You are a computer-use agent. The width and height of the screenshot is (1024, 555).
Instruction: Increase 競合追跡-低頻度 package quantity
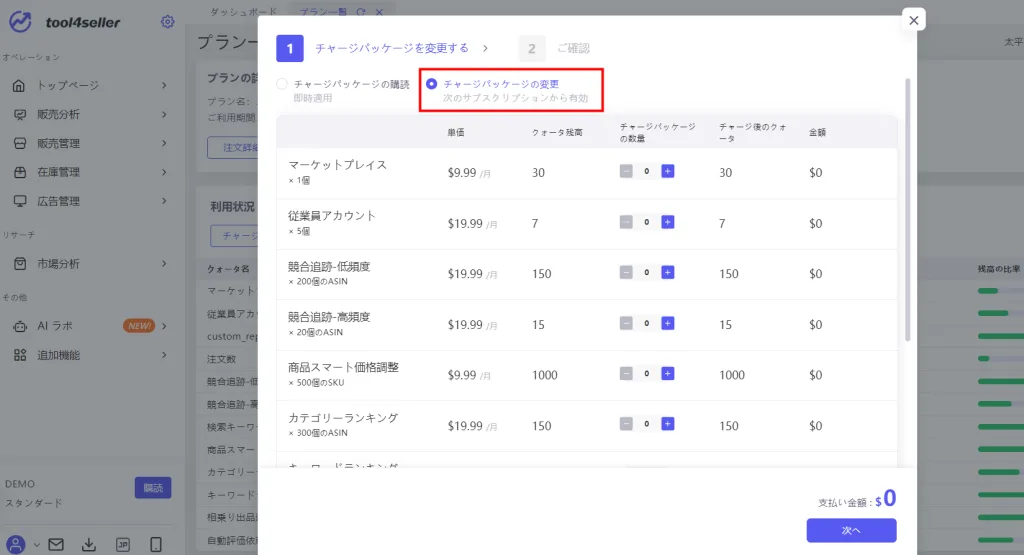(667, 272)
